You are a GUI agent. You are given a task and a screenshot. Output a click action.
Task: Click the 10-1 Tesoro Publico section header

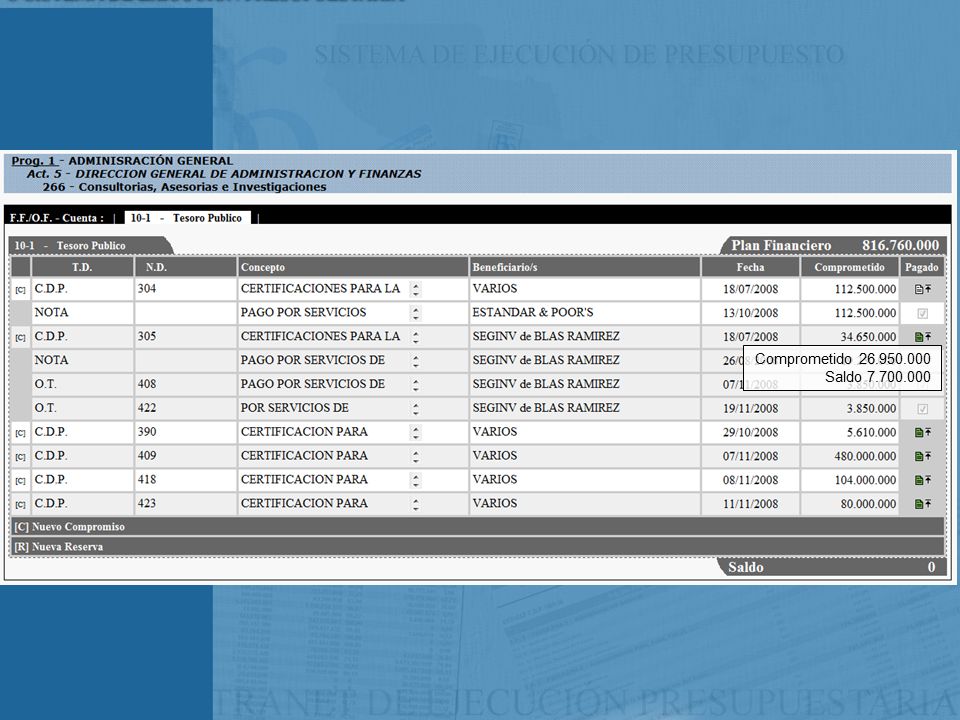[91, 246]
